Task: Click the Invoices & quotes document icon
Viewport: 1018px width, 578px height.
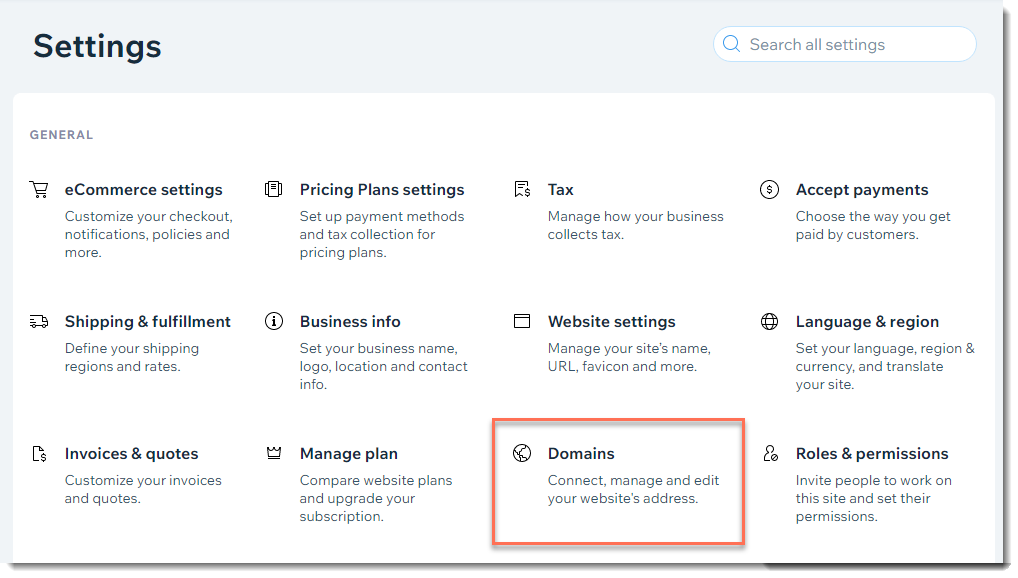Action: click(x=39, y=453)
